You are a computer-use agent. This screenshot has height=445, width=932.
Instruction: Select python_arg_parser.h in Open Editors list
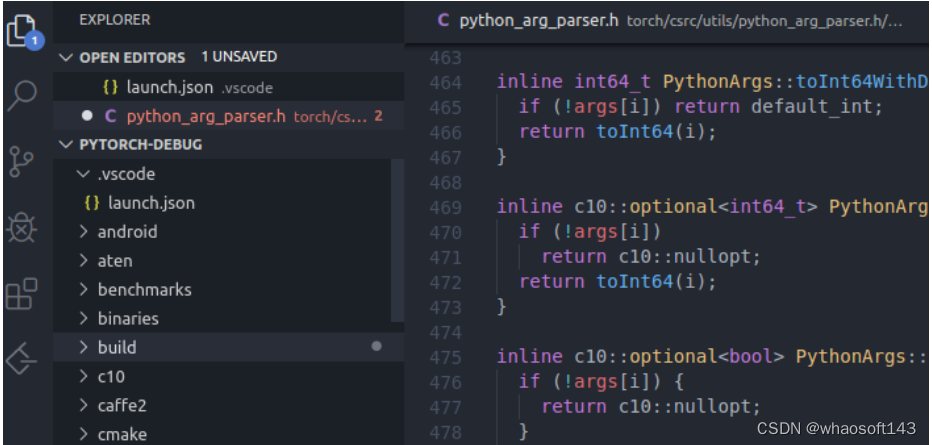pyautogui.click(x=228, y=116)
